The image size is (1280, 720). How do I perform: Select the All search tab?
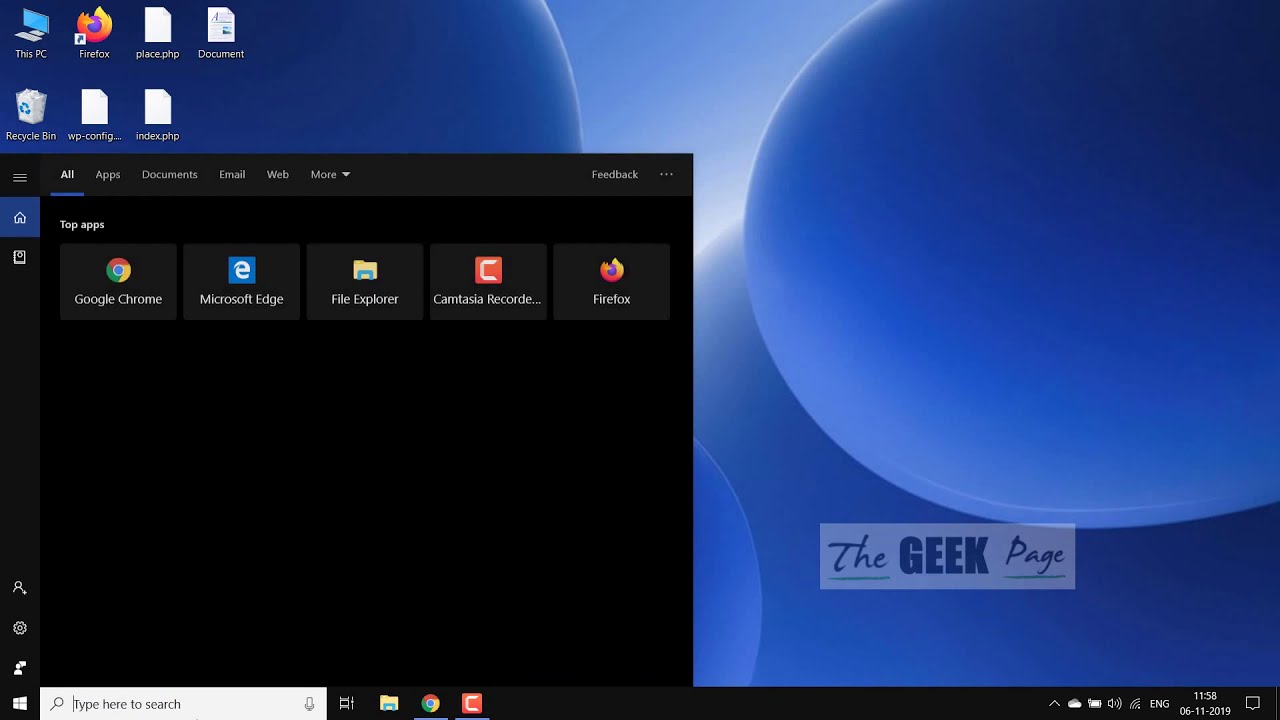pyautogui.click(x=67, y=174)
